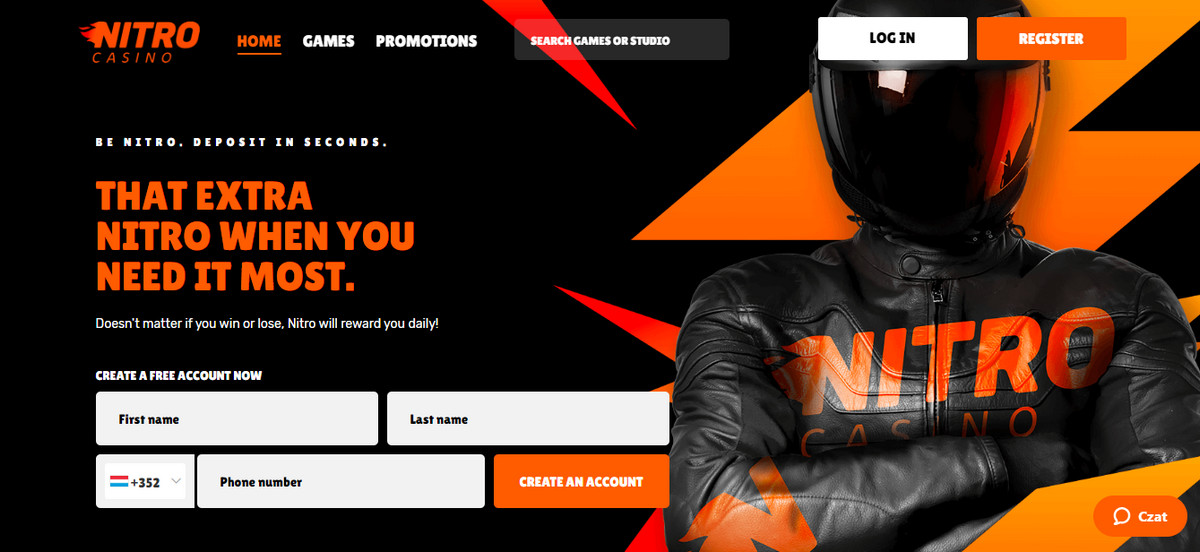Click the Be Nitro. Deposit in seconds tagline
The height and width of the screenshot is (552, 1200).
point(241,142)
